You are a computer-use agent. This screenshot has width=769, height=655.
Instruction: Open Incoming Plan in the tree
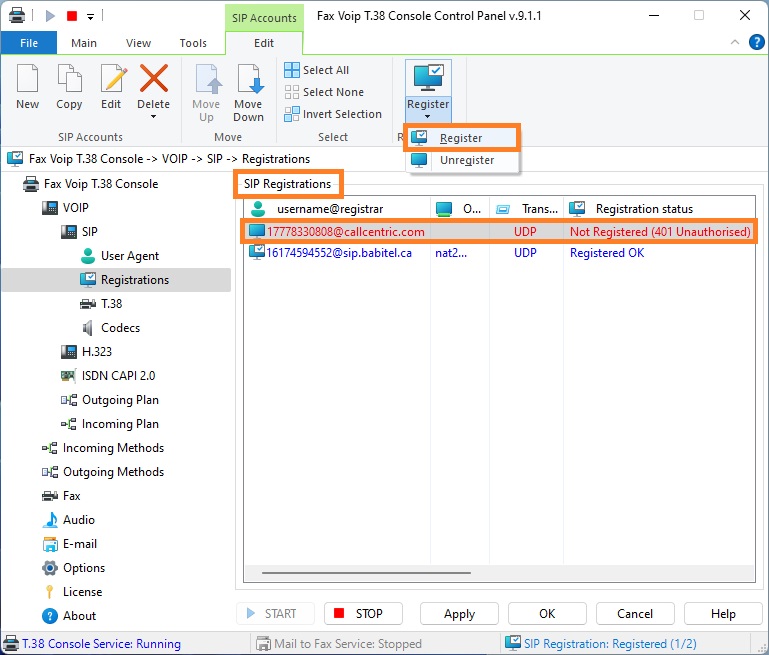109,424
